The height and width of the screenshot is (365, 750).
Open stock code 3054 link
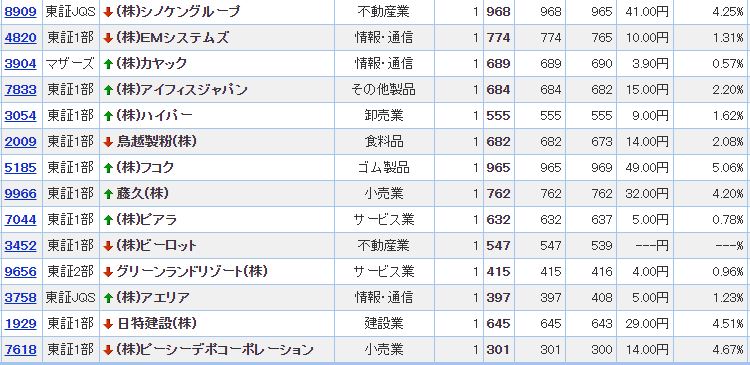click(x=21, y=115)
